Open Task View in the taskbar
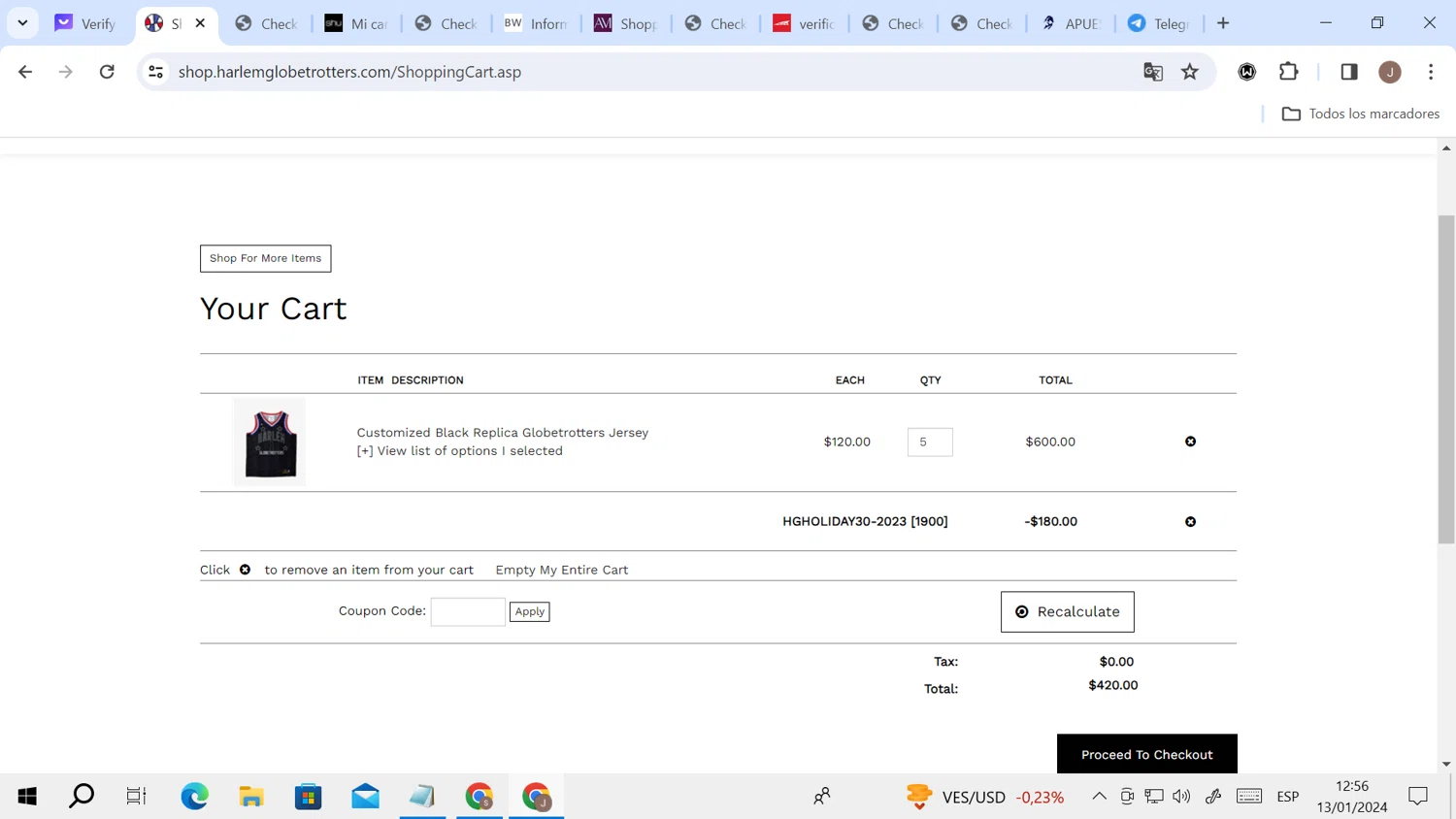1456x819 pixels. (x=136, y=797)
